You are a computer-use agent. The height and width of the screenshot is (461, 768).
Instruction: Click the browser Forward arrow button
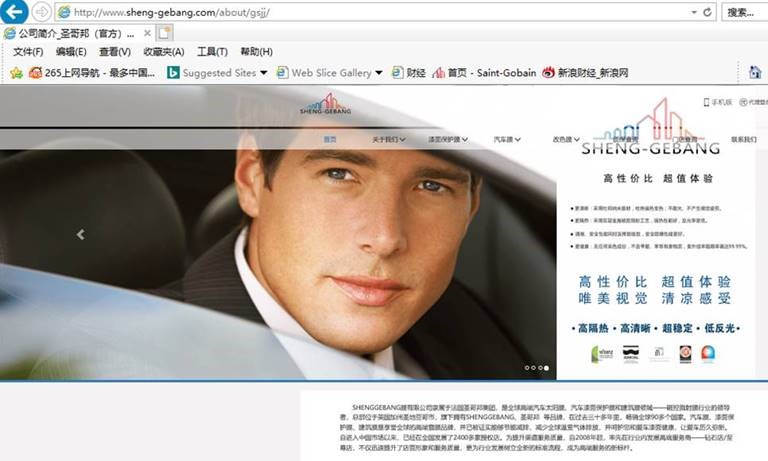(x=42, y=12)
